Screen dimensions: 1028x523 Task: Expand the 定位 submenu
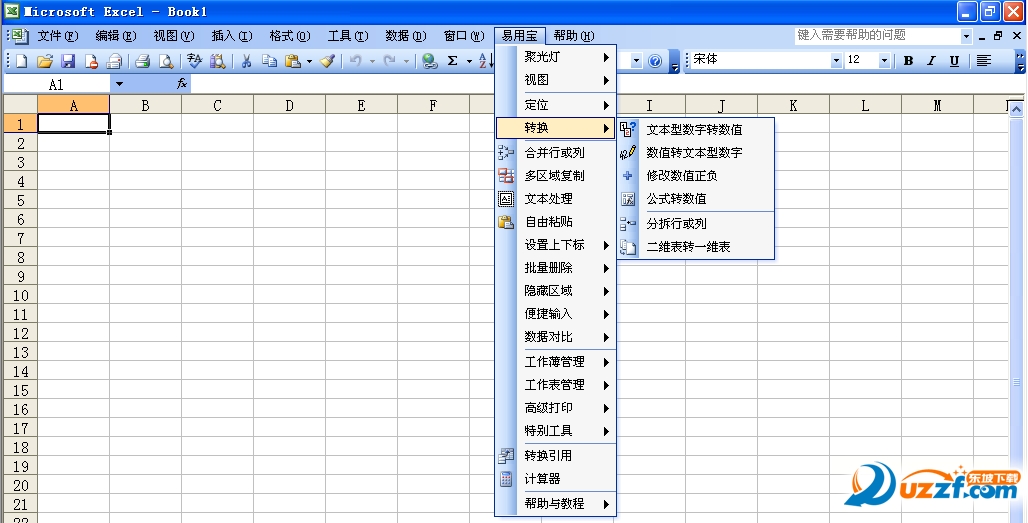coord(556,105)
